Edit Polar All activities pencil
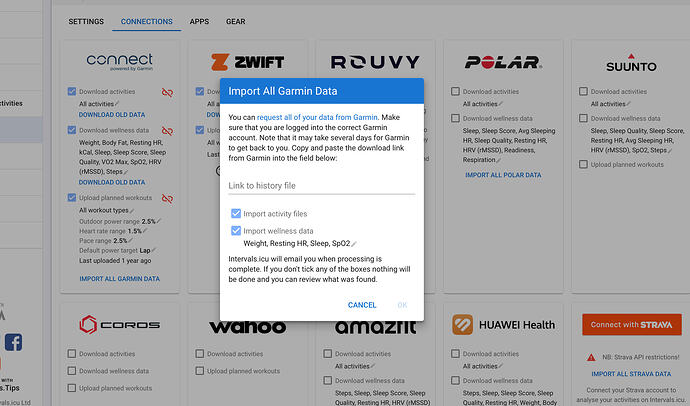Viewport: 690px width, 406px height. pyautogui.click(x=500, y=104)
